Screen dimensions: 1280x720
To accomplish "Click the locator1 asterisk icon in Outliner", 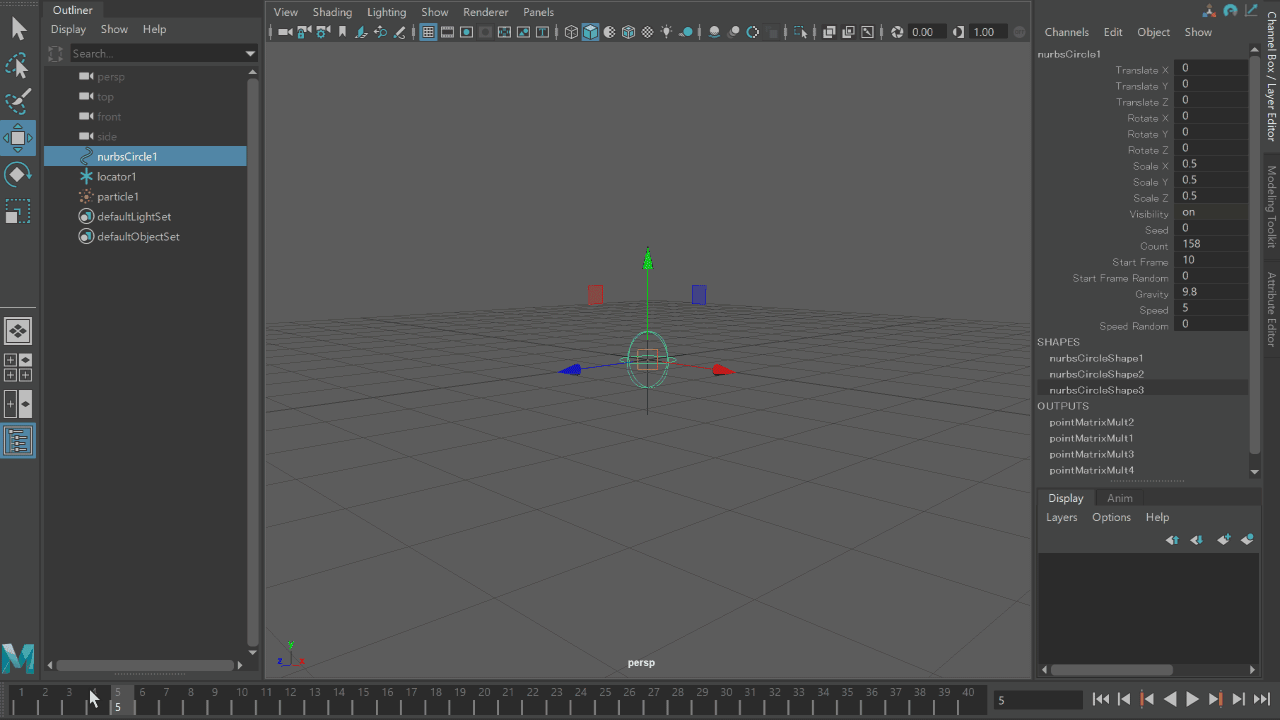I will click(86, 177).
